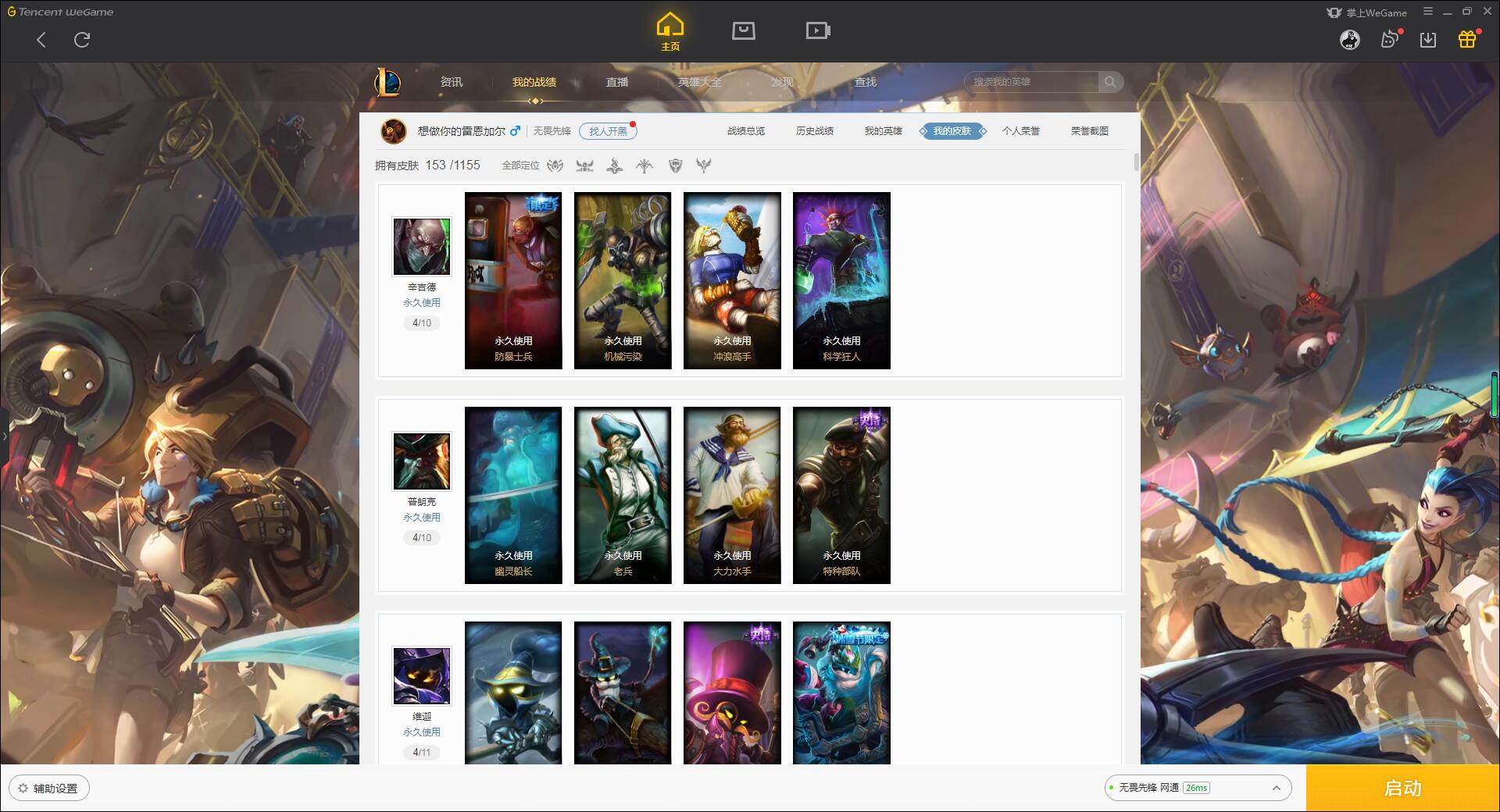Switch to the 直播 tab
Viewport: 1500px width, 812px height.
click(x=617, y=82)
